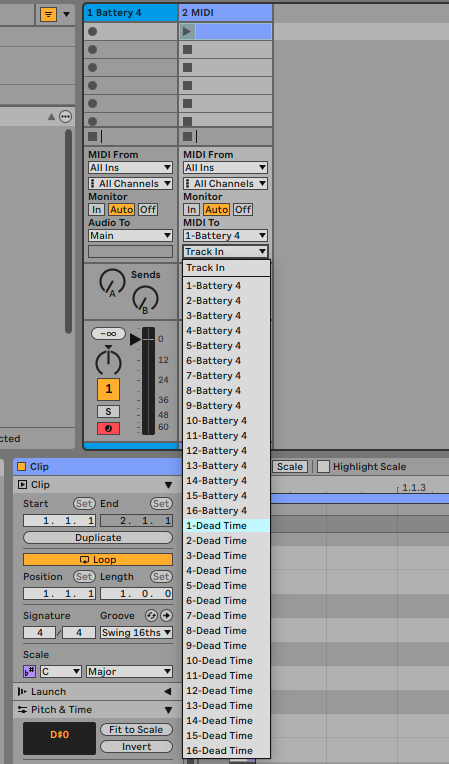Viewport: 449px width, 764px height.
Task: Launch the first clip in the 2 MIDI track
Action: coord(187,32)
